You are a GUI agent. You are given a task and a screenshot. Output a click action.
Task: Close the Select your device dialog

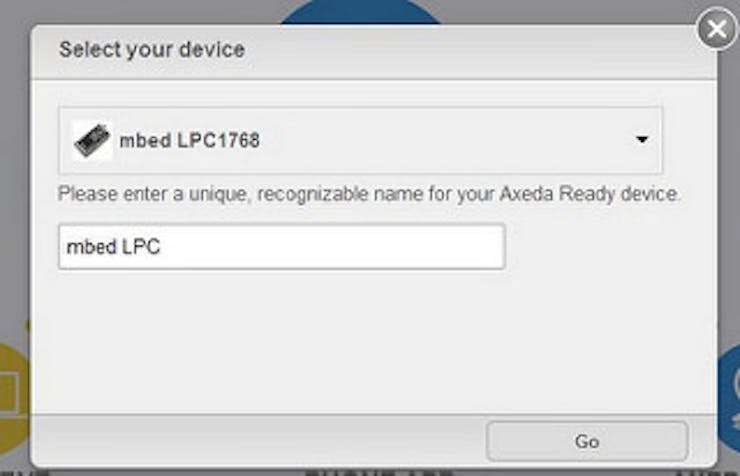pyautogui.click(x=716, y=30)
